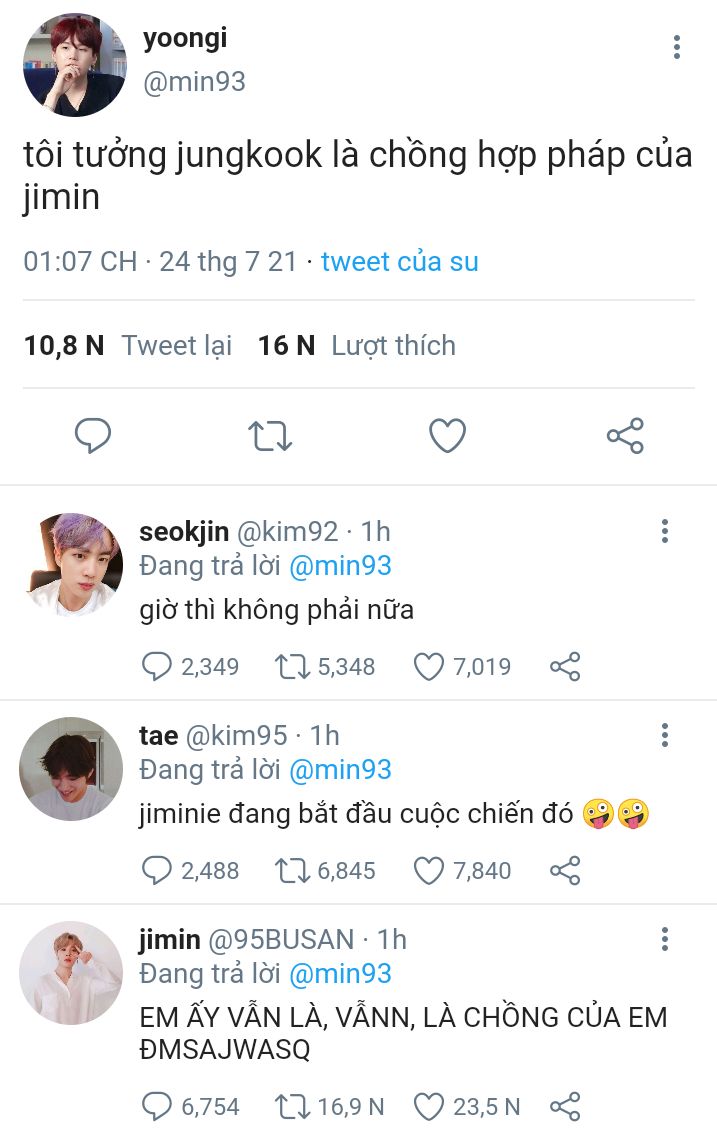Viewport: 717px width, 1135px height.
Task: Share yoongi's main tweet
Action: point(625,436)
